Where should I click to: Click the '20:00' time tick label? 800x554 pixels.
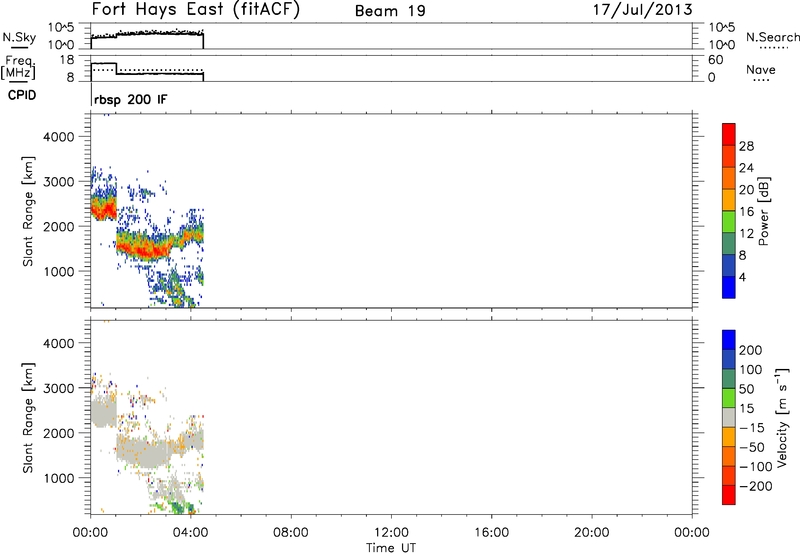592,533
